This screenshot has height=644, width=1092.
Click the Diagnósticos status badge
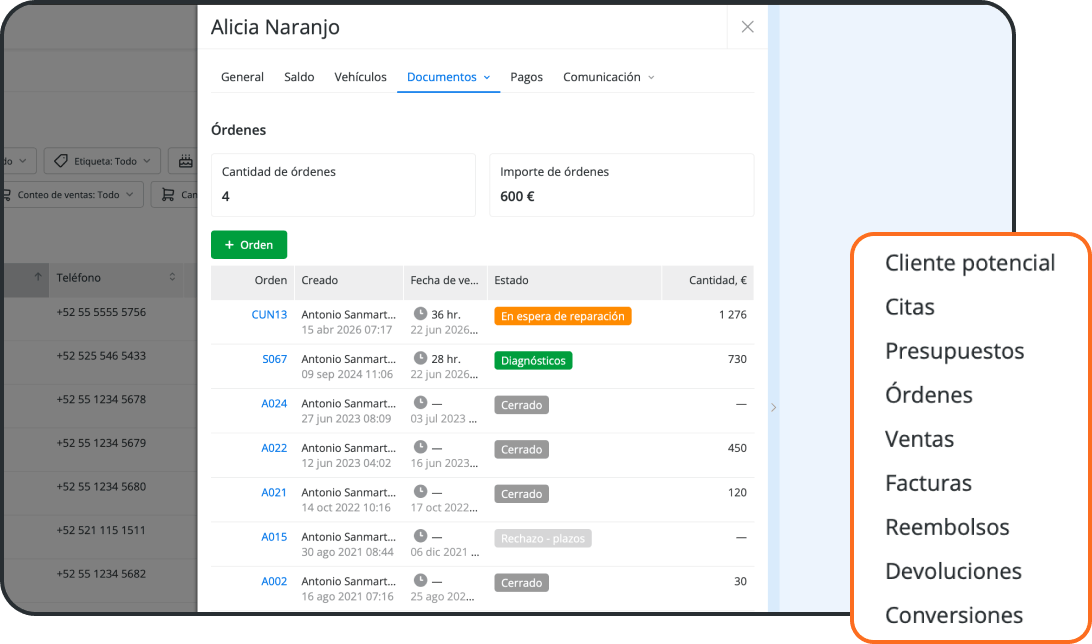click(533, 361)
